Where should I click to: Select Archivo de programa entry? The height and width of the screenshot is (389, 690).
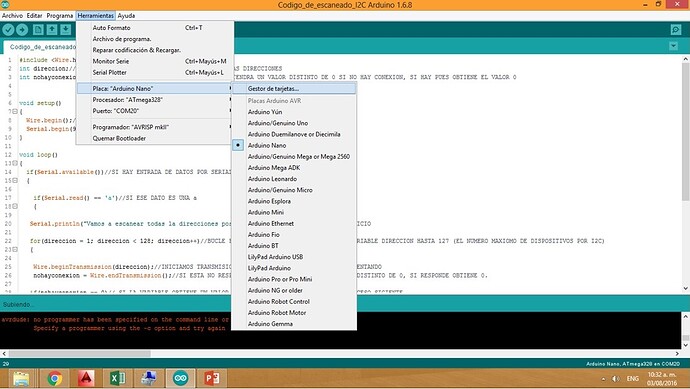(155, 39)
